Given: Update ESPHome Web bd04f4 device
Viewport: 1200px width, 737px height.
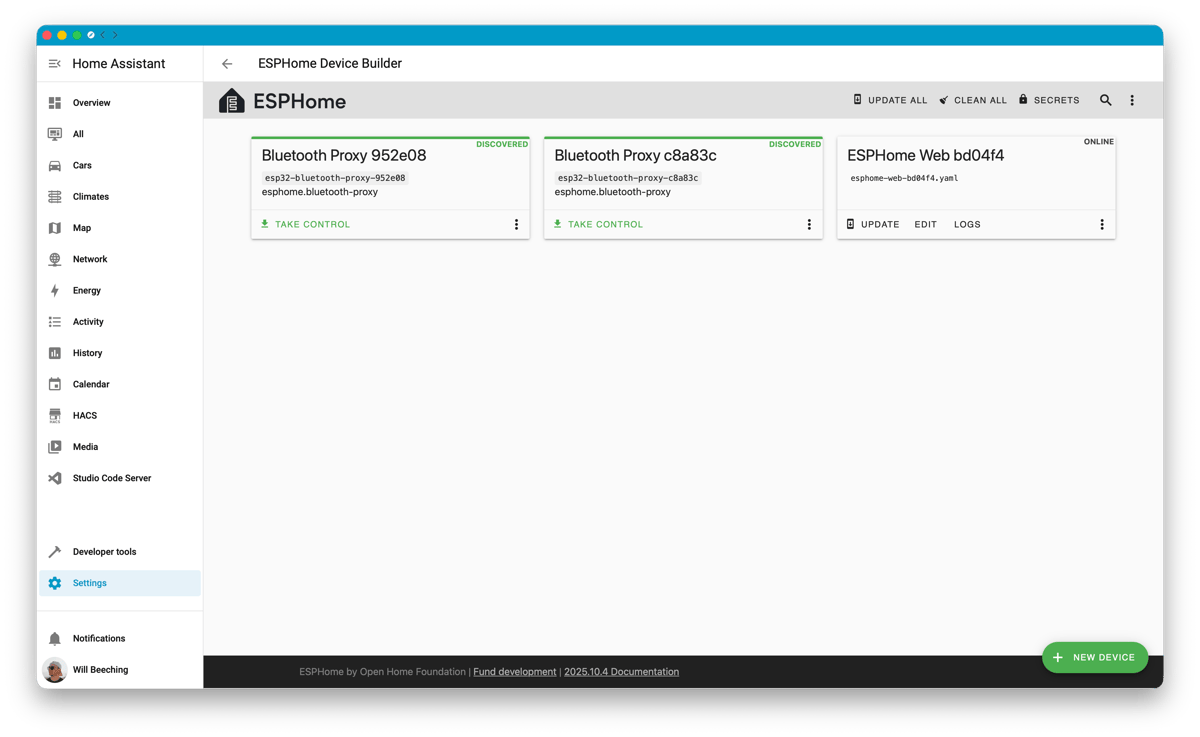Looking at the screenshot, I should pyautogui.click(x=873, y=224).
